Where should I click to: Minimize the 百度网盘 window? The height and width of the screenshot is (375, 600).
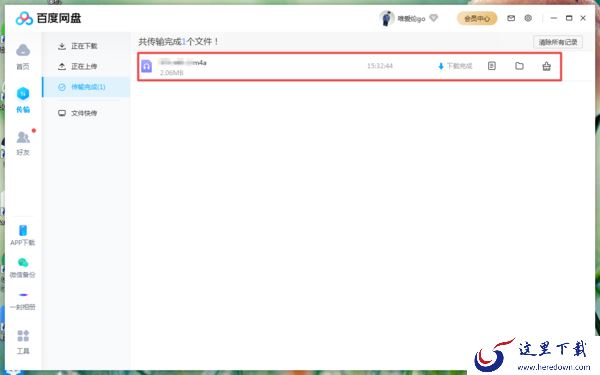point(554,18)
